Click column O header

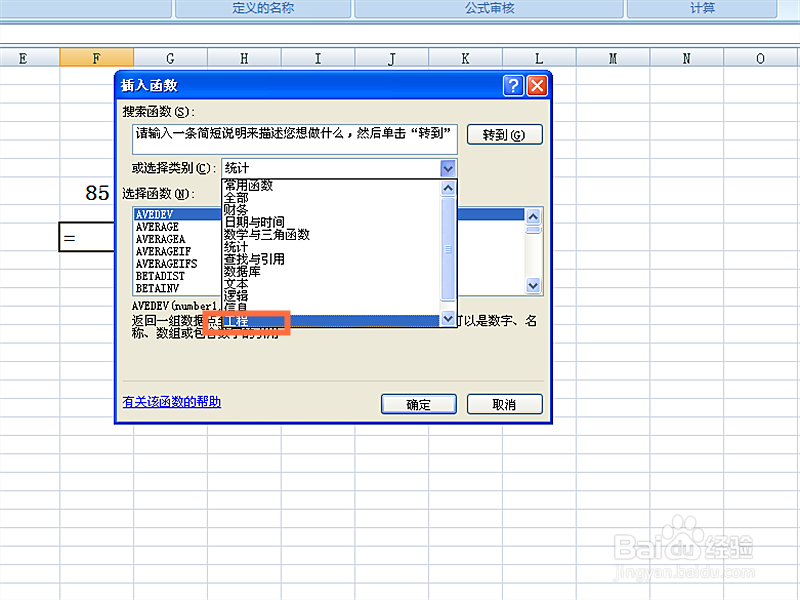tap(761, 58)
